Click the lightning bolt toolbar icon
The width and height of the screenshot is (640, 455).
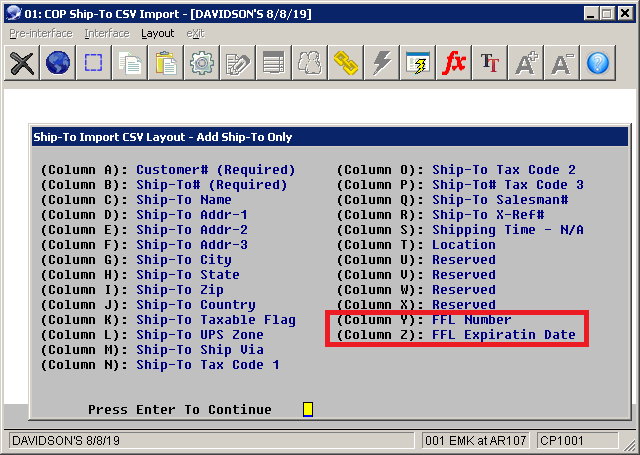tap(382, 63)
